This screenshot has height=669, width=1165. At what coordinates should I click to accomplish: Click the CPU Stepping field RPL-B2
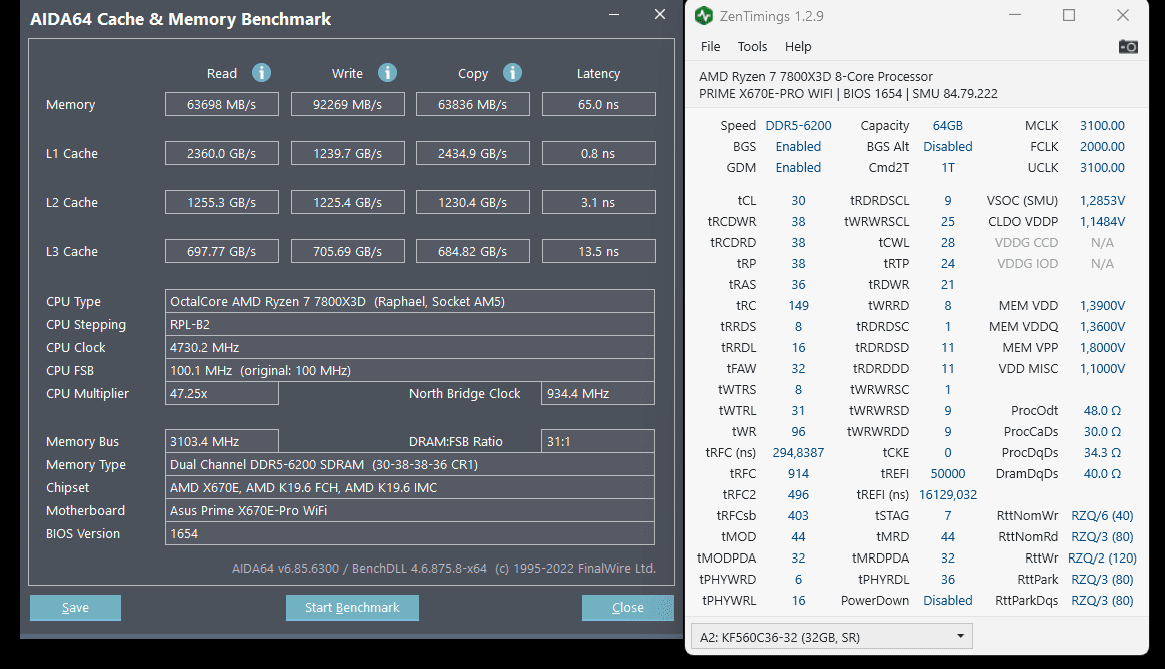click(x=409, y=324)
